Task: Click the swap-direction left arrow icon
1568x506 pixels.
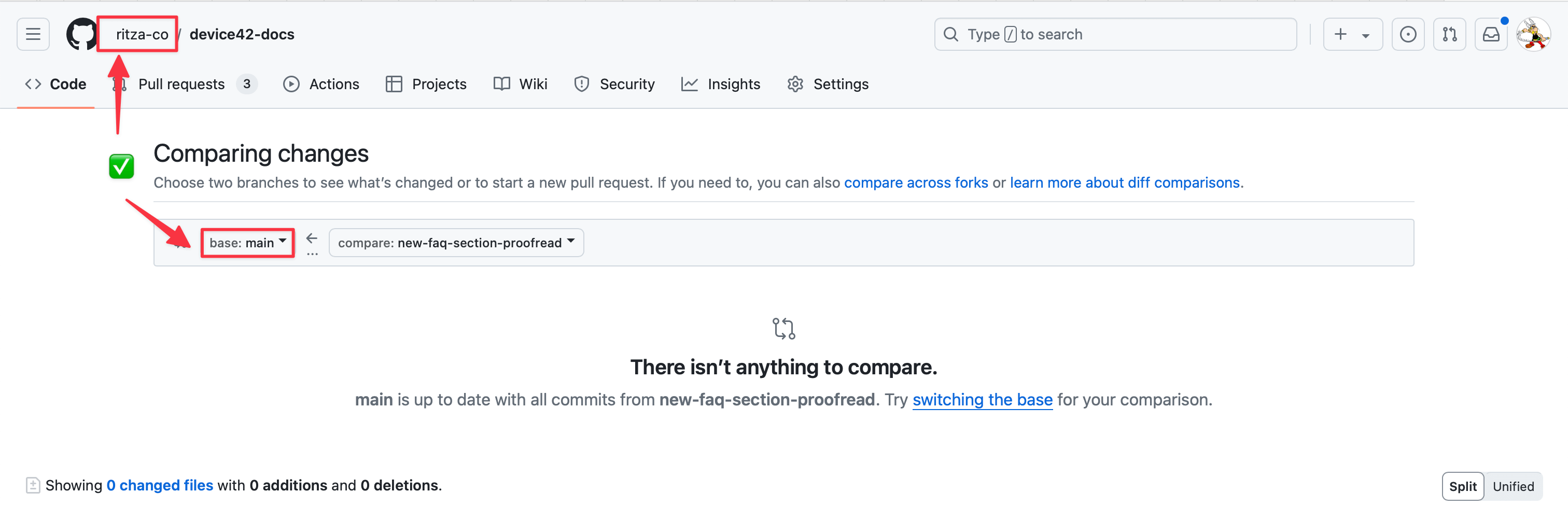Action: point(312,238)
